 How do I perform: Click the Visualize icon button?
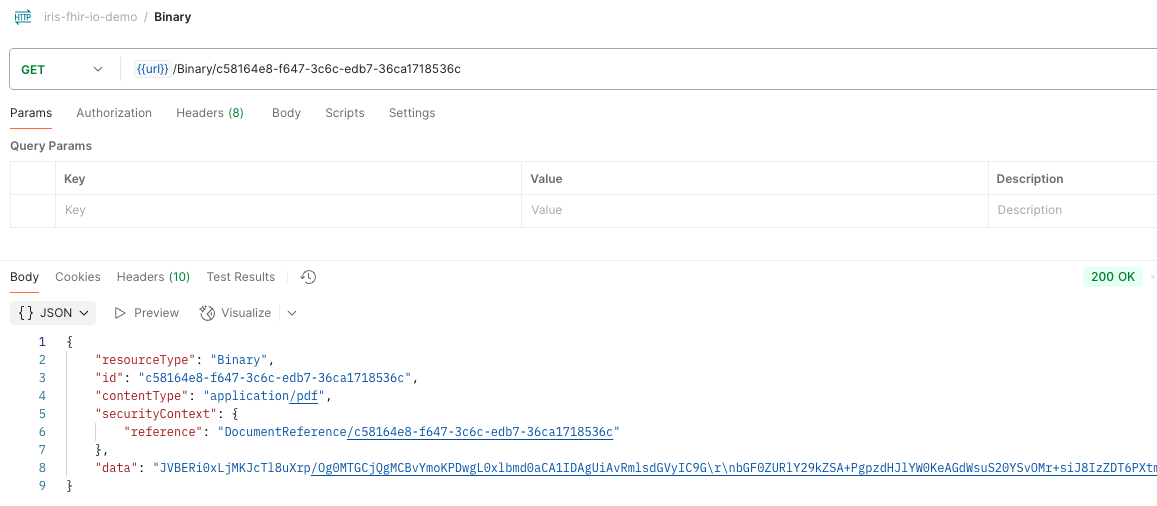pyautogui.click(x=208, y=313)
